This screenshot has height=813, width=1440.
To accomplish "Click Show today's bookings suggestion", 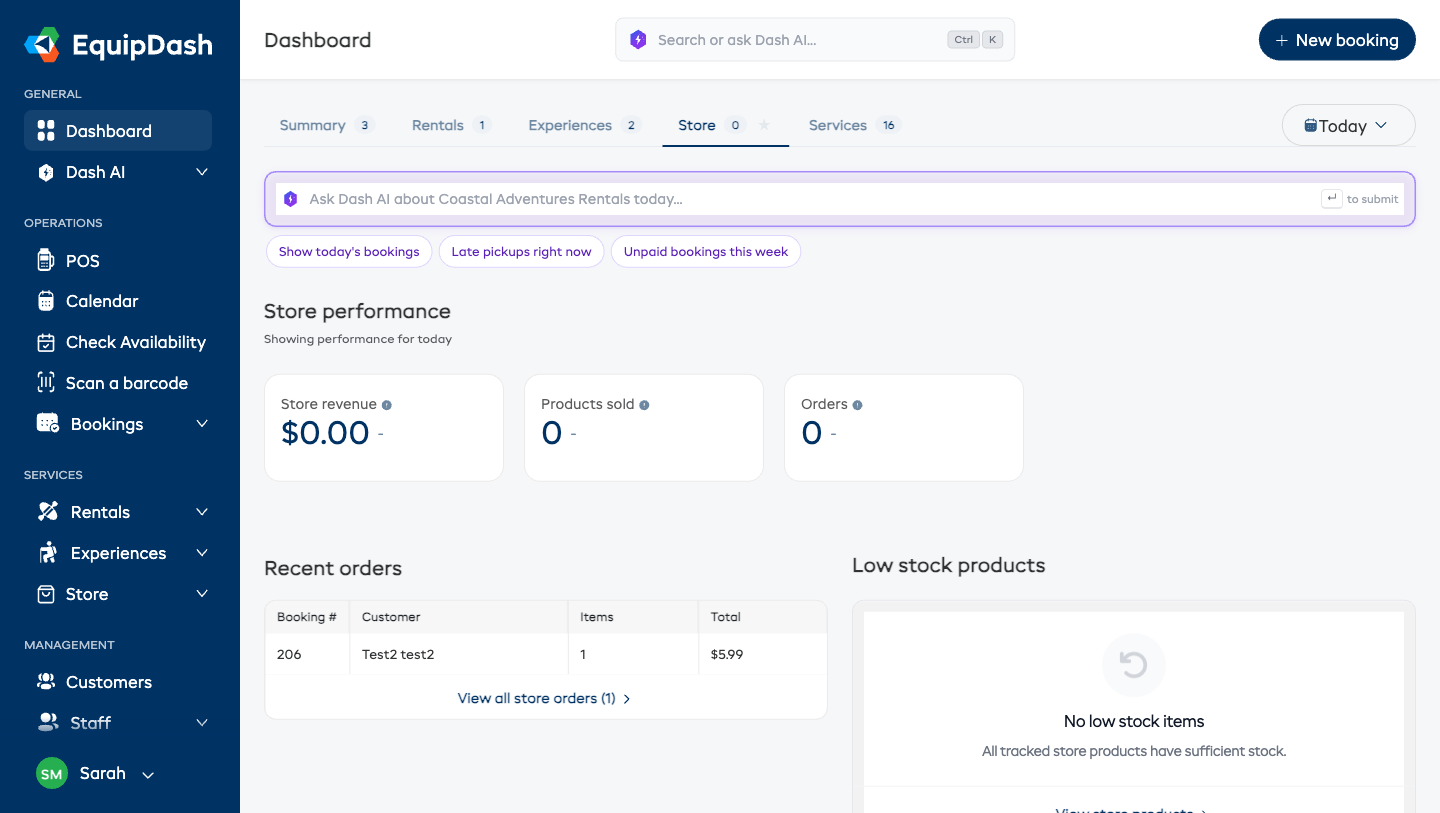I will 349,252.
